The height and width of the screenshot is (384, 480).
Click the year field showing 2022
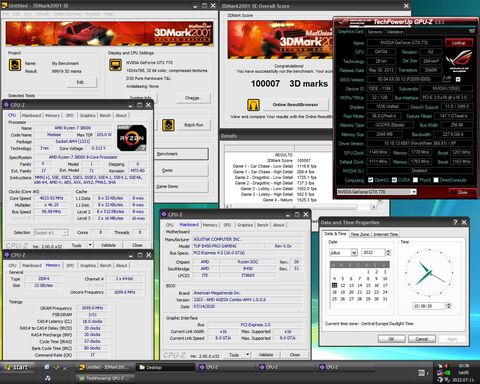pos(373,253)
